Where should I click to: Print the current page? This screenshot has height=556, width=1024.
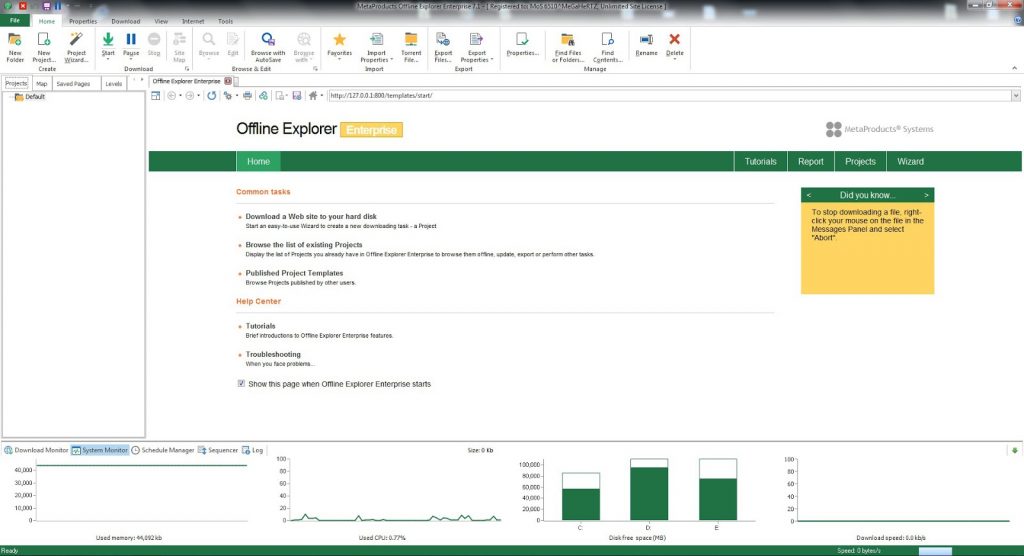coord(247,95)
